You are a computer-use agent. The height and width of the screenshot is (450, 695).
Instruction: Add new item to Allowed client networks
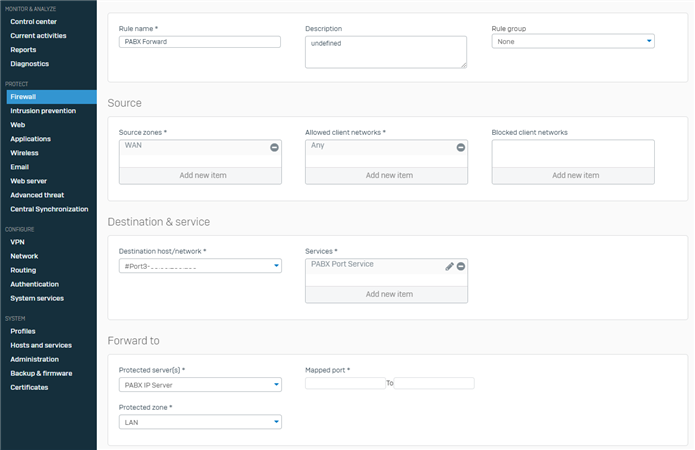386,175
